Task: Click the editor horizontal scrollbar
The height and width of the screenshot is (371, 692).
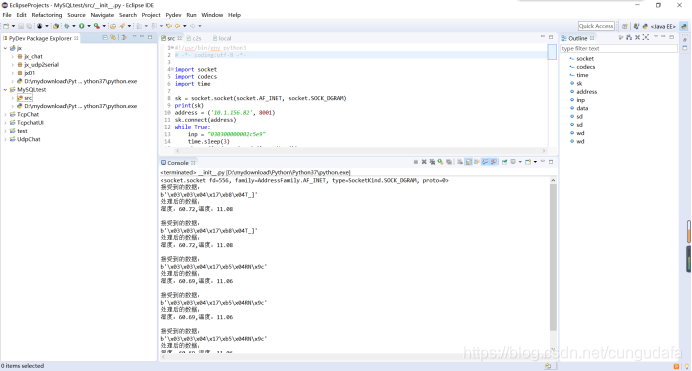Action: tap(361, 150)
